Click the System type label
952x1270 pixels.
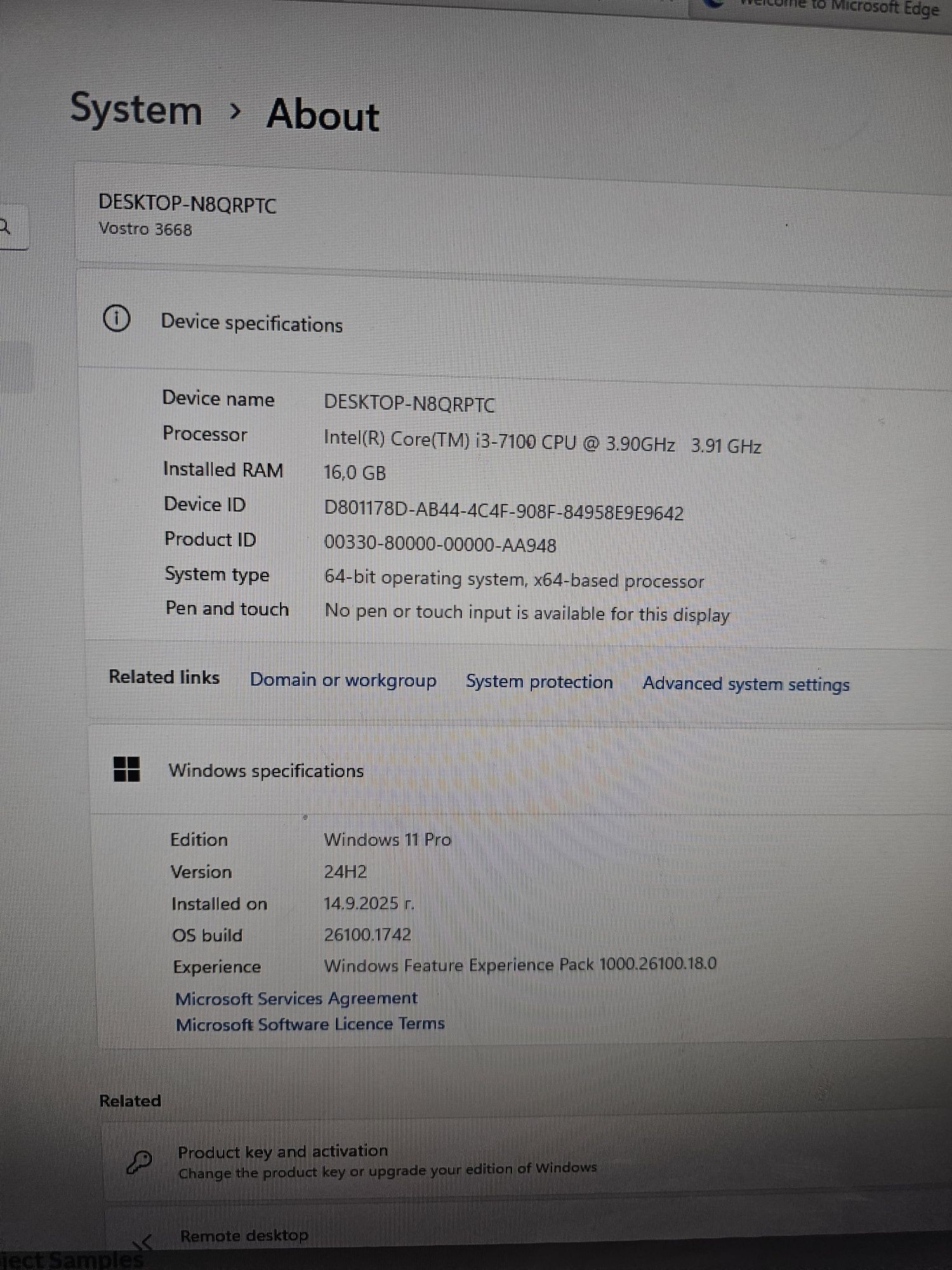pyautogui.click(x=217, y=574)
